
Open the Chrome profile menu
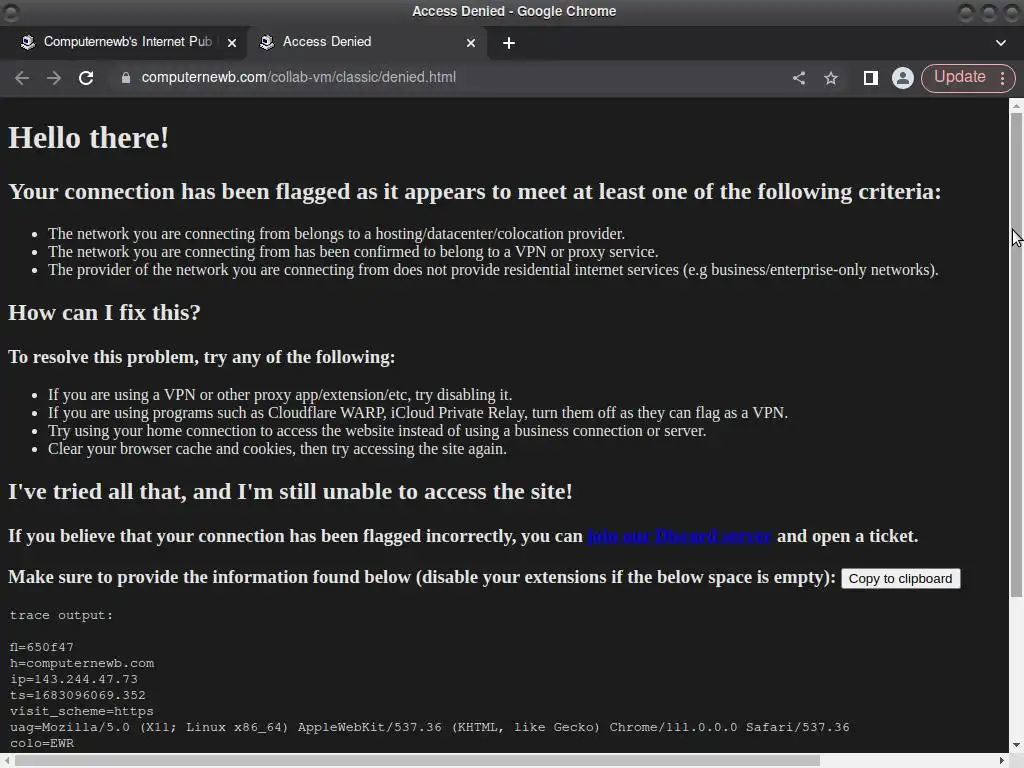tap(903, 78)
